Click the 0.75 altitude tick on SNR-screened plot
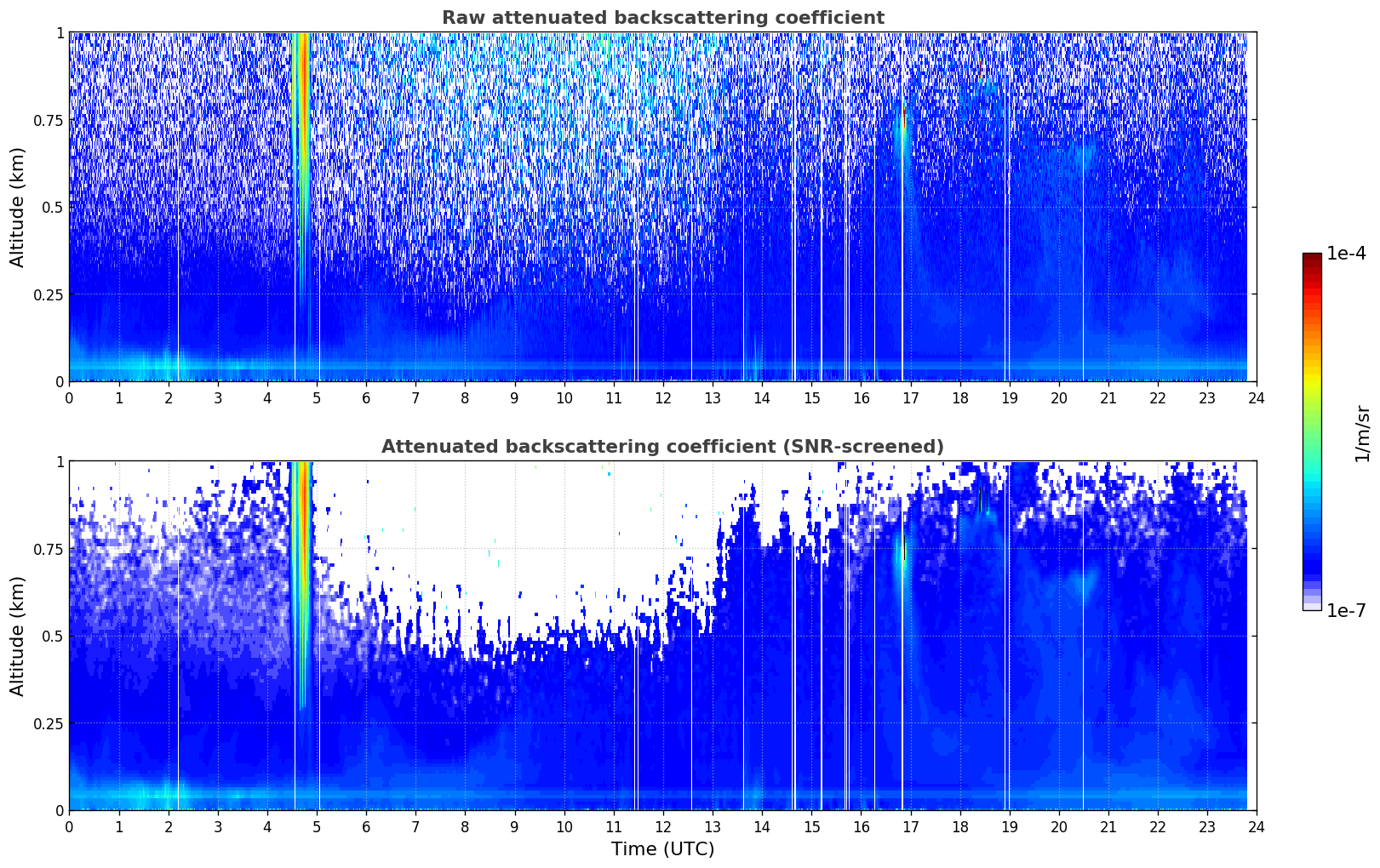This screenshot has height=868, width=1380. click(x=48, y=549)
